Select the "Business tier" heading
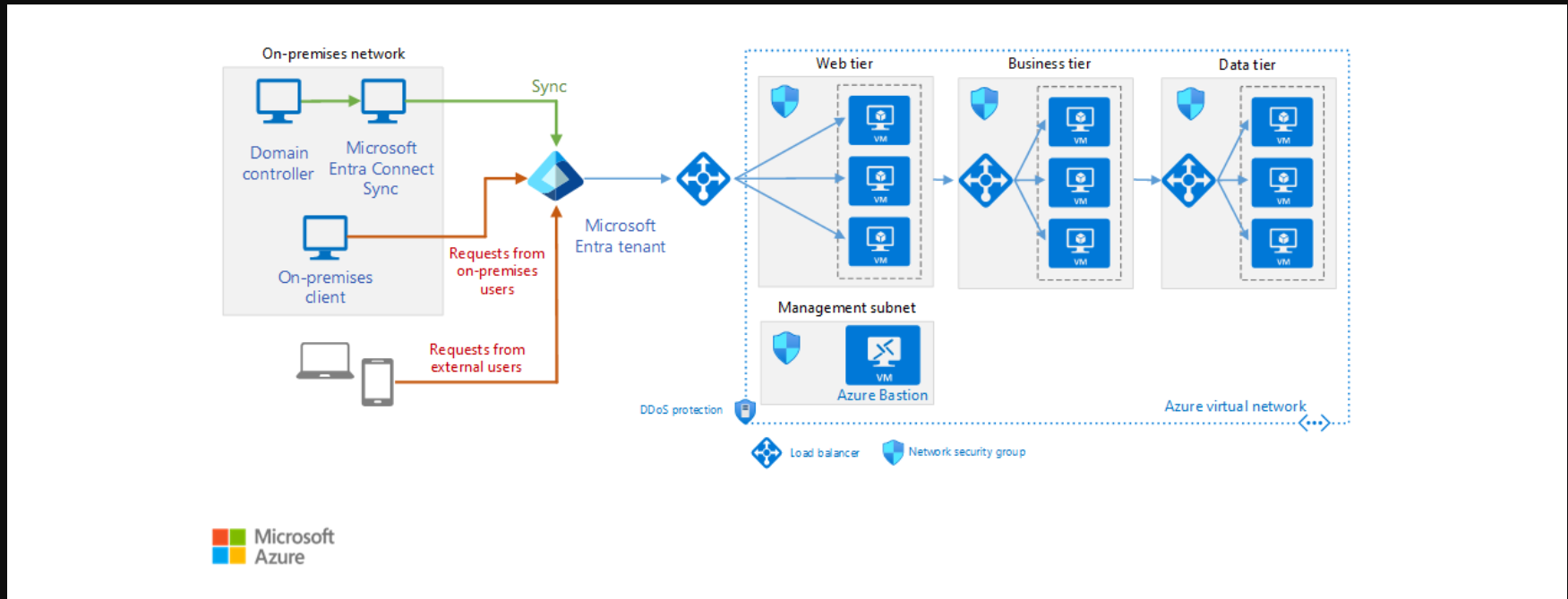Screen dimensions: 1568x599 pos(1050,64)
